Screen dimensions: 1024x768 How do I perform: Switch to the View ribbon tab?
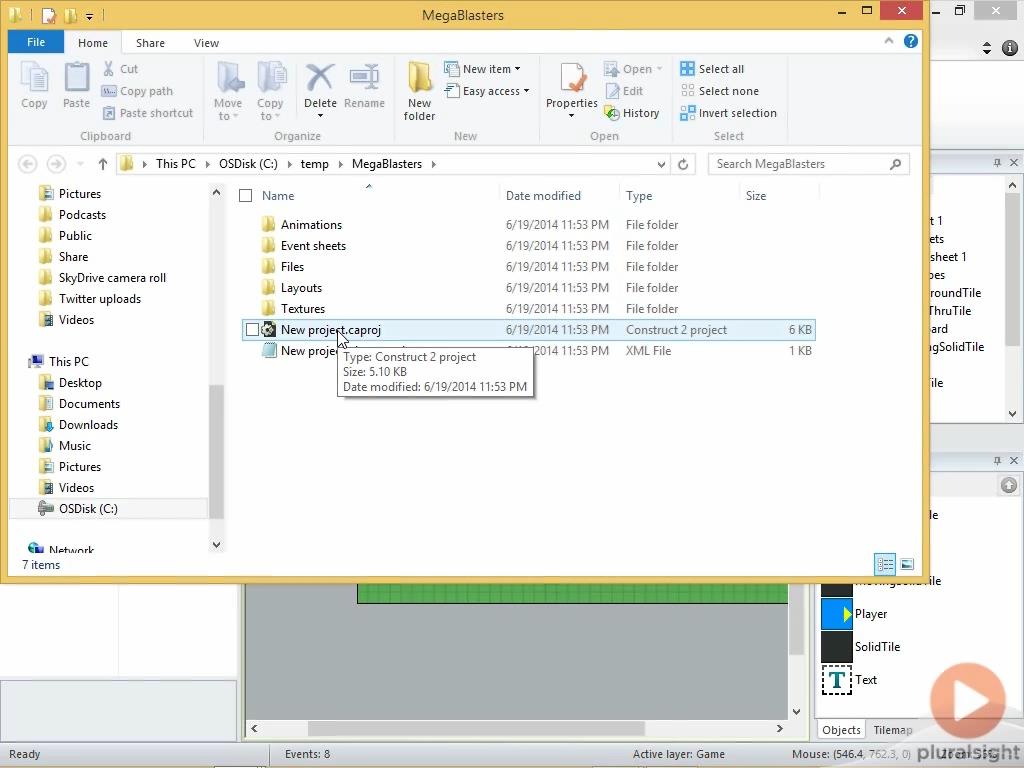click(x=206, y=42)
